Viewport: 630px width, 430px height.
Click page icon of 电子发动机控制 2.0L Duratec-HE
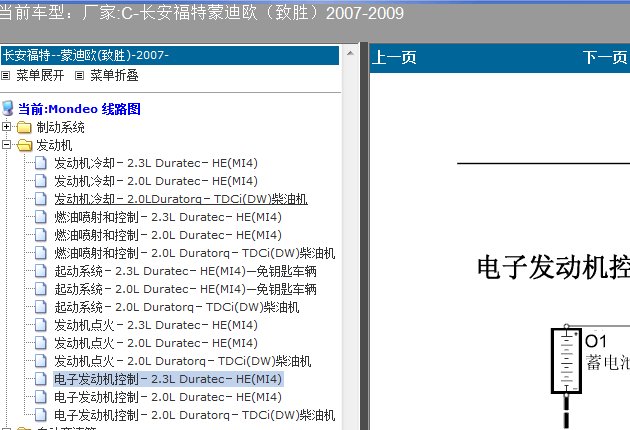pyautogui.click(x=41, y=397)
